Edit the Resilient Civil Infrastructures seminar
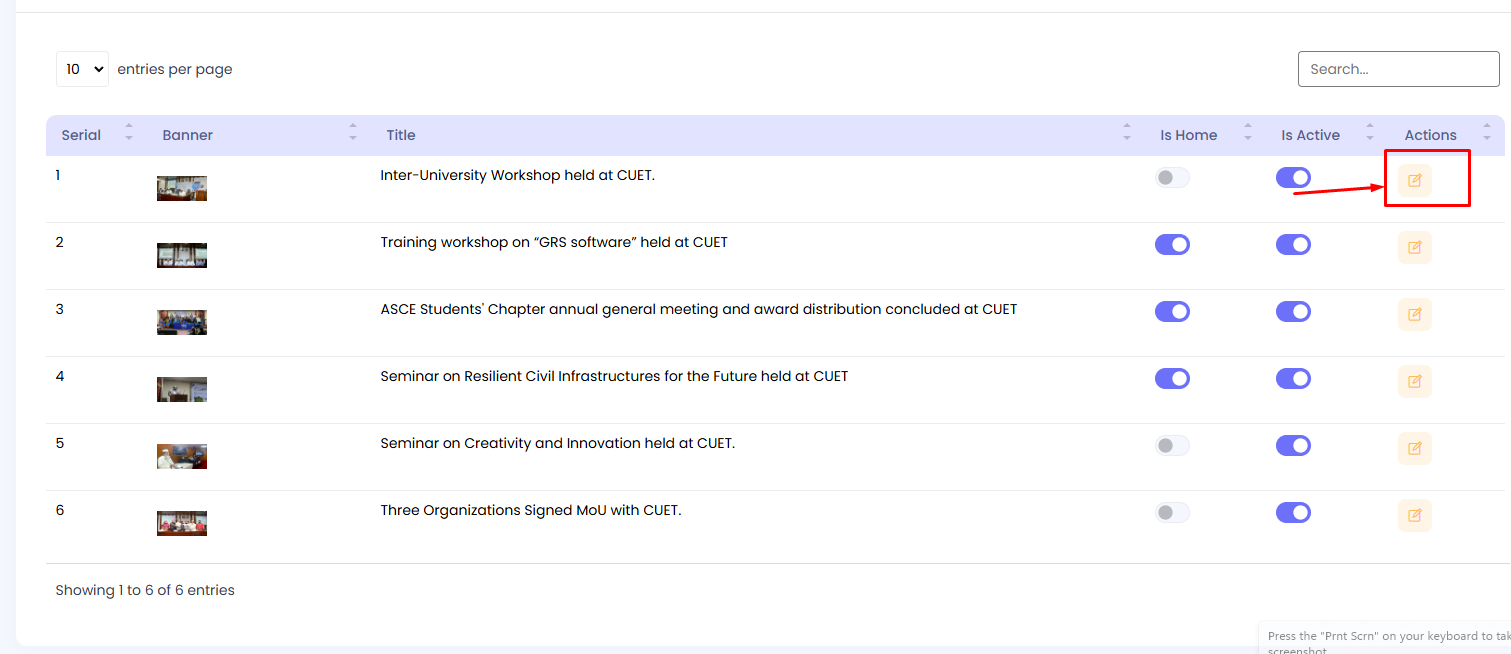The height and width of the screenshot is (654, 1511). click(x=1414, y=381)
